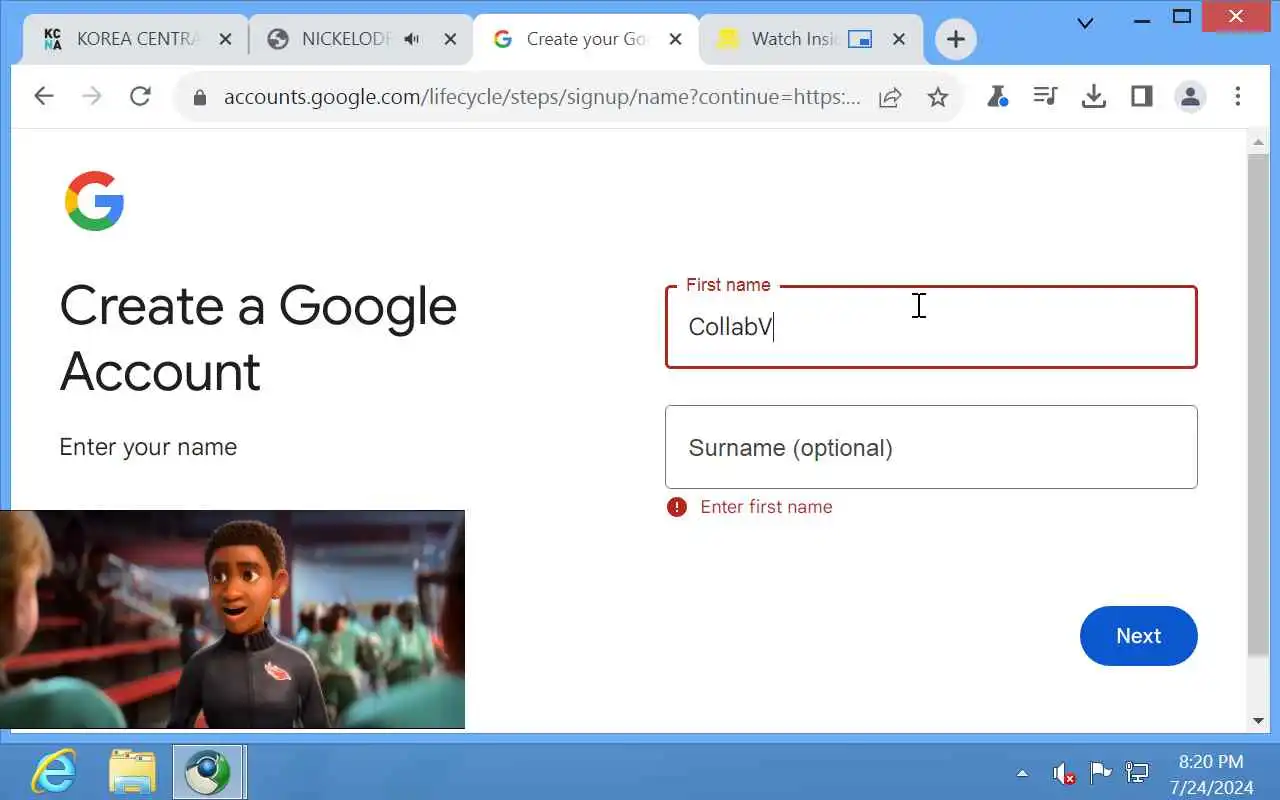
Task: View site security lock info
Action: (x=199, y=97)
